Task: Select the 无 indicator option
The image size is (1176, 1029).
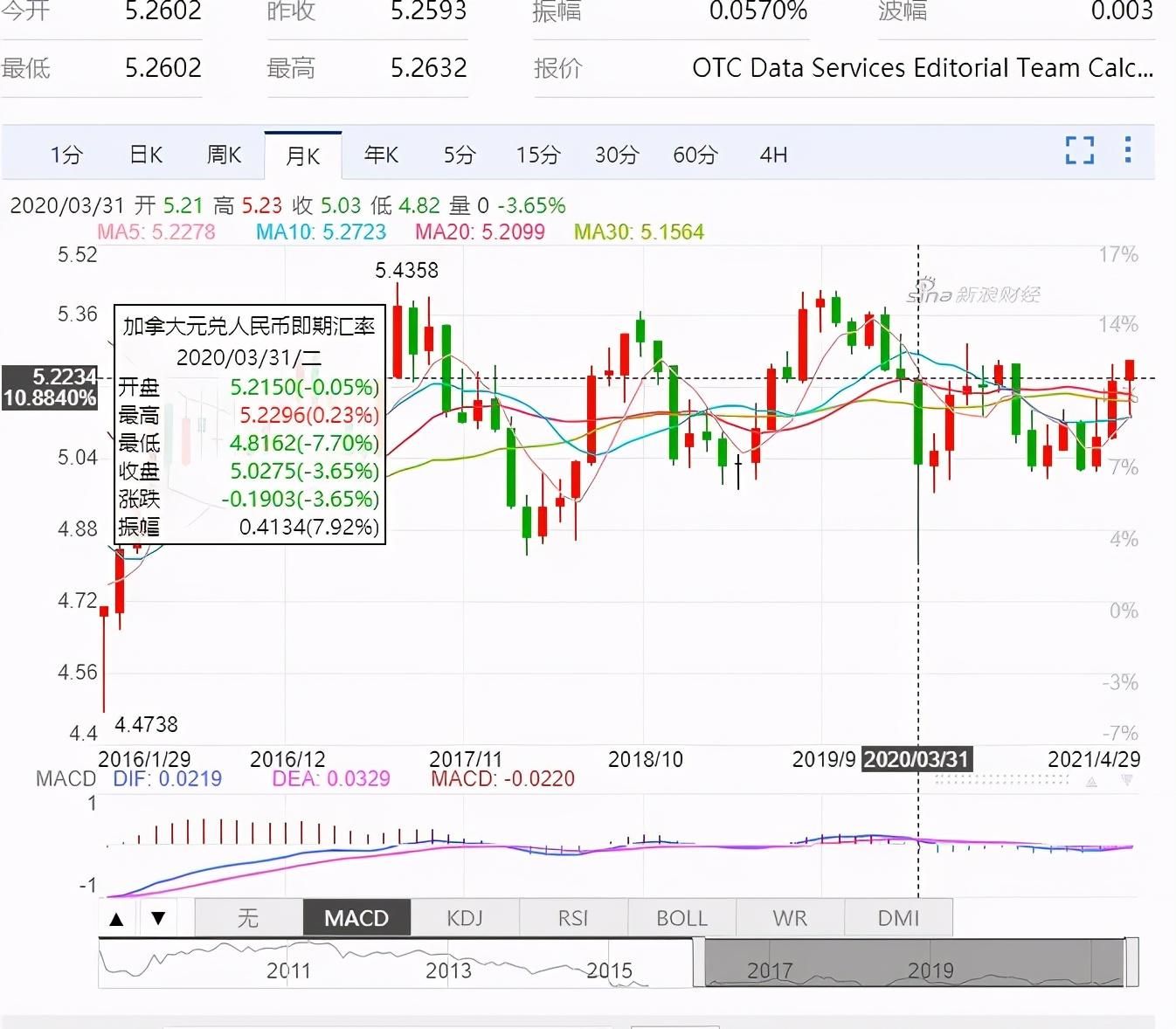Action: pos(248,918)
